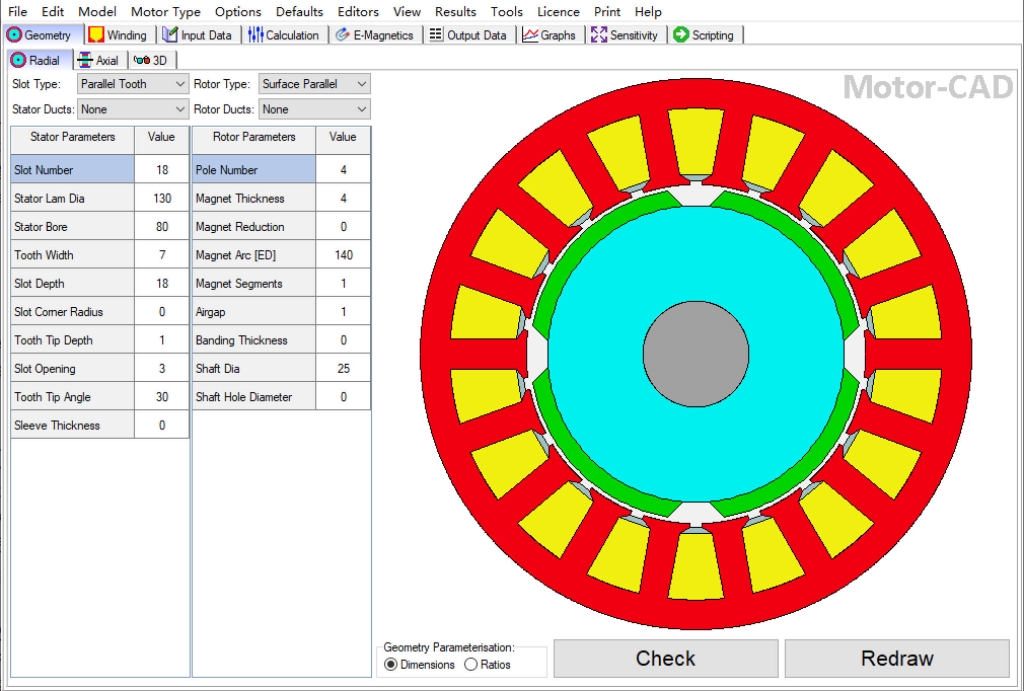Edit the Tooth Width value

162,255
